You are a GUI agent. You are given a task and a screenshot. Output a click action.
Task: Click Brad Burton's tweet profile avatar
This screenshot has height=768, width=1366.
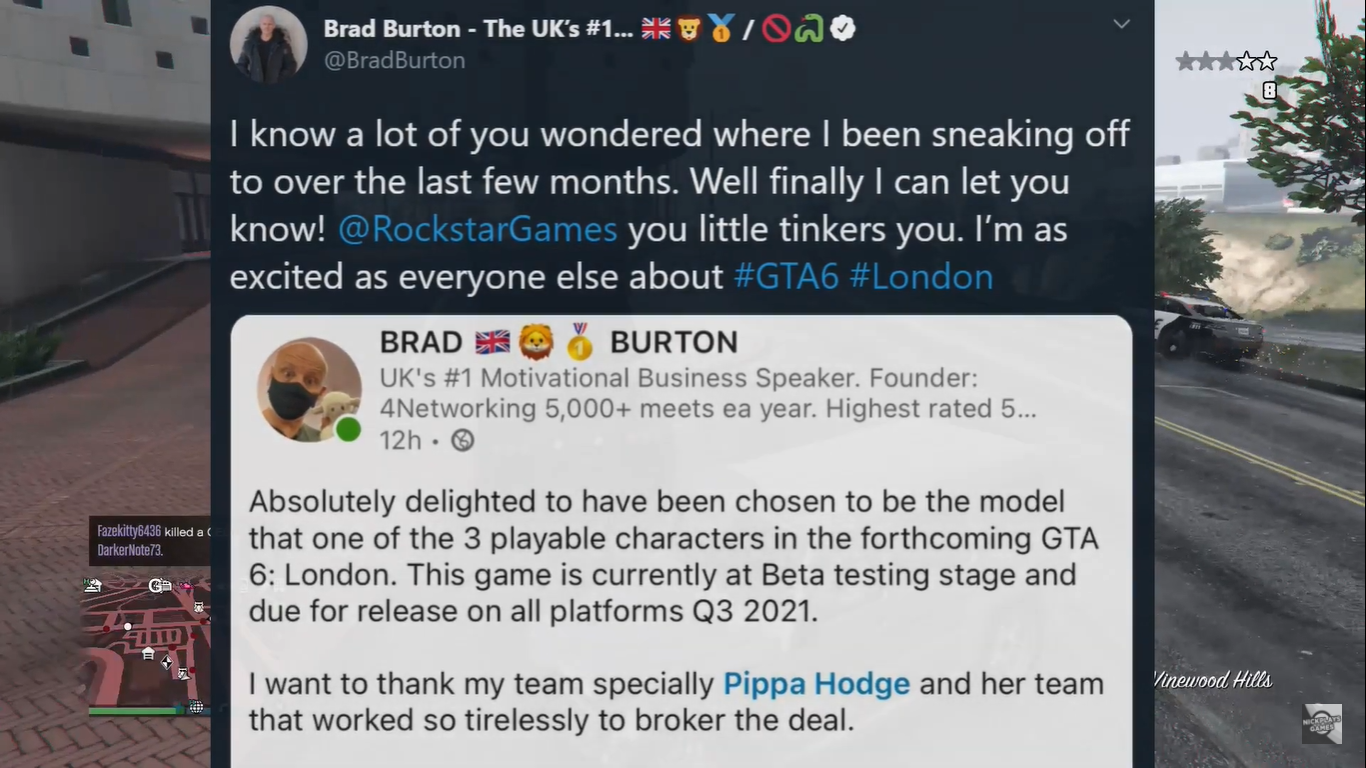coord(268,45)
